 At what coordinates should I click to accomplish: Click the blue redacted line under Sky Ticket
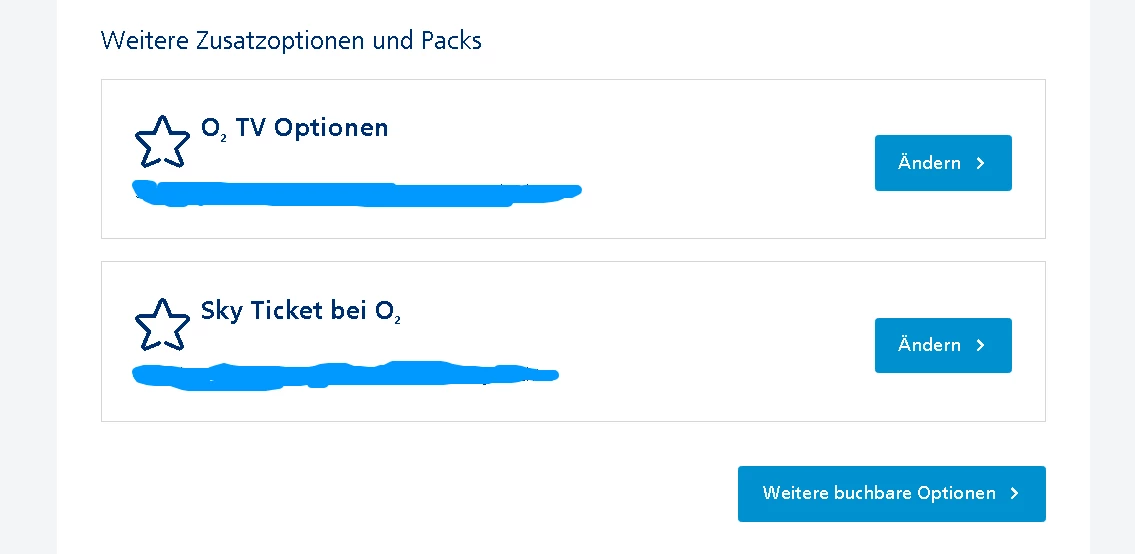click(345, 375)
